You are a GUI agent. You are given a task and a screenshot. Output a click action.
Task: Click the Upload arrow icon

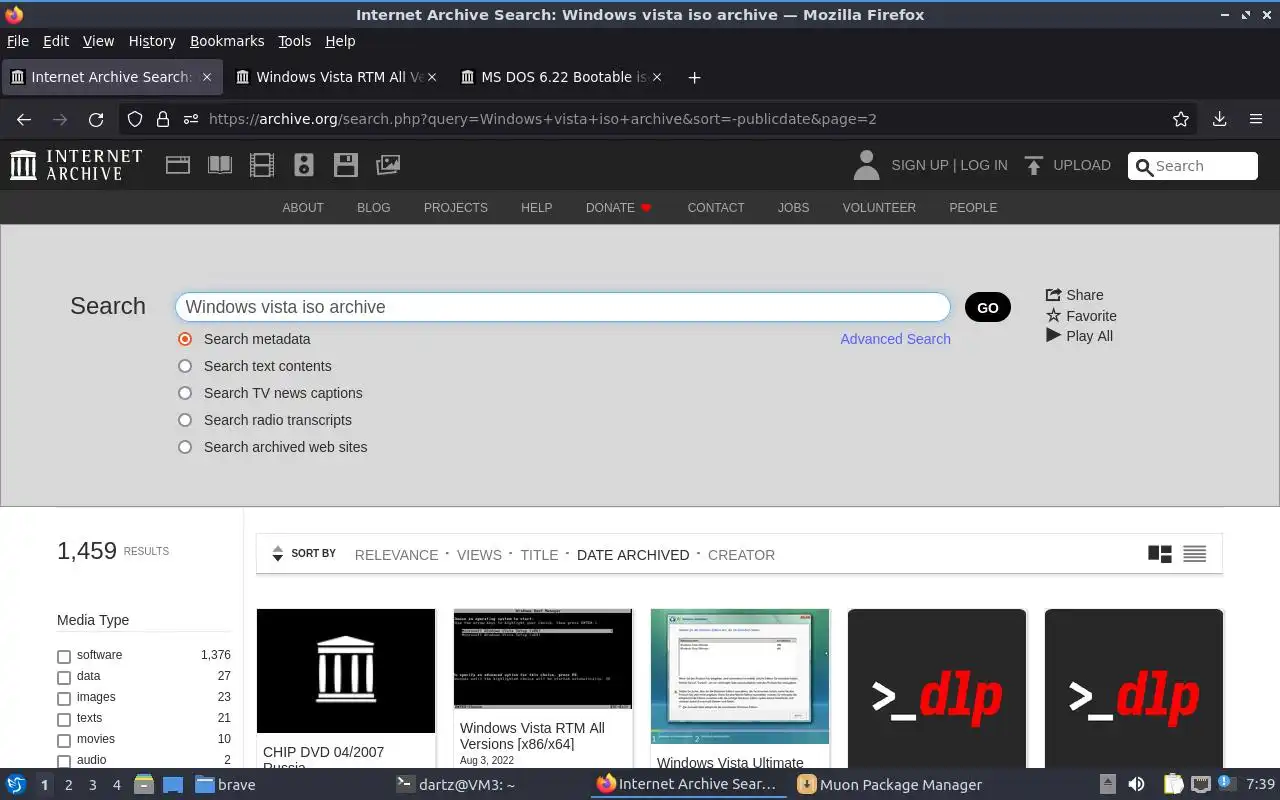coord(1034,165)
